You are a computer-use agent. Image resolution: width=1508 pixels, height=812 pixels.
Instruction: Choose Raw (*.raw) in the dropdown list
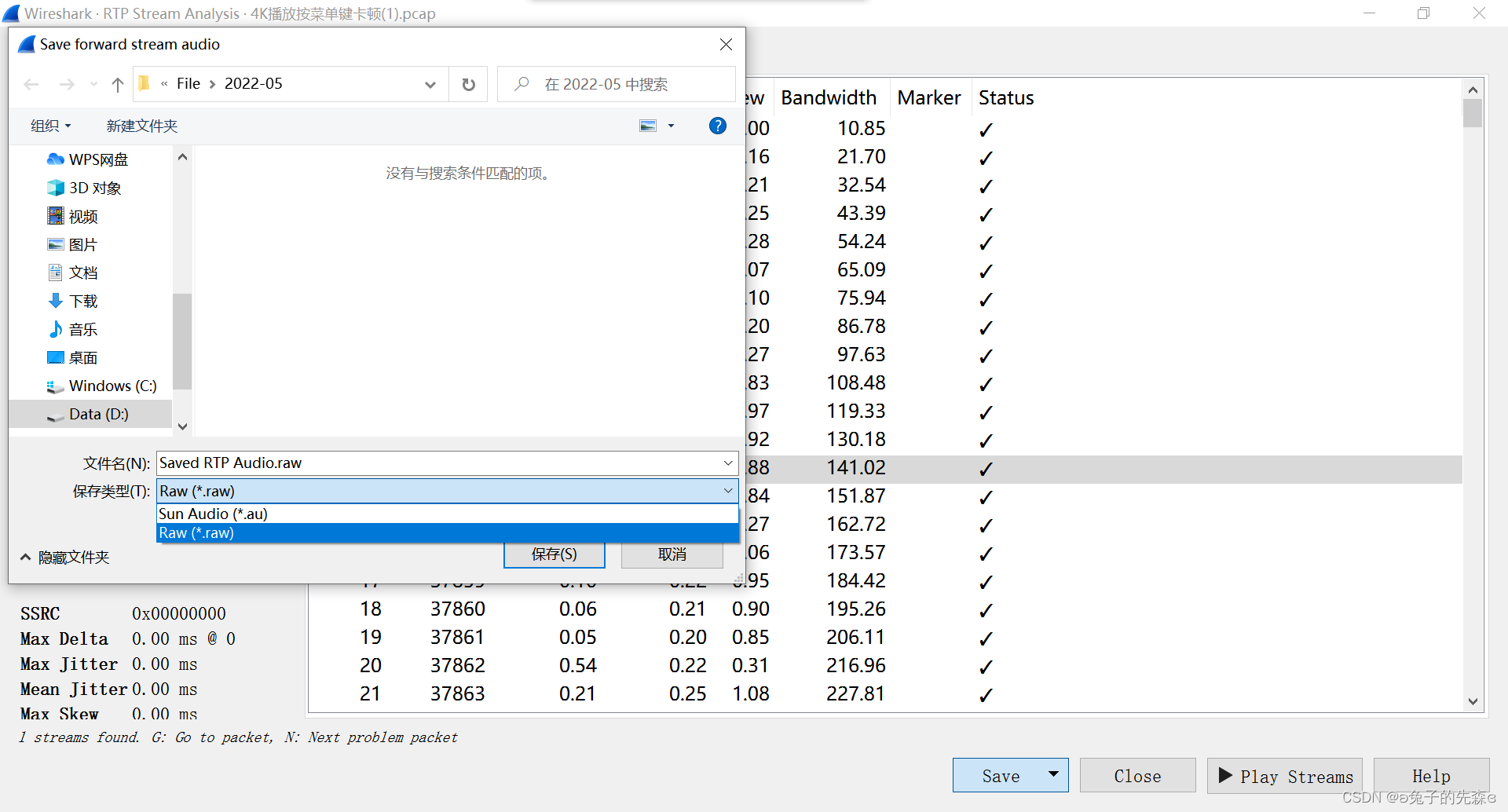448,532
